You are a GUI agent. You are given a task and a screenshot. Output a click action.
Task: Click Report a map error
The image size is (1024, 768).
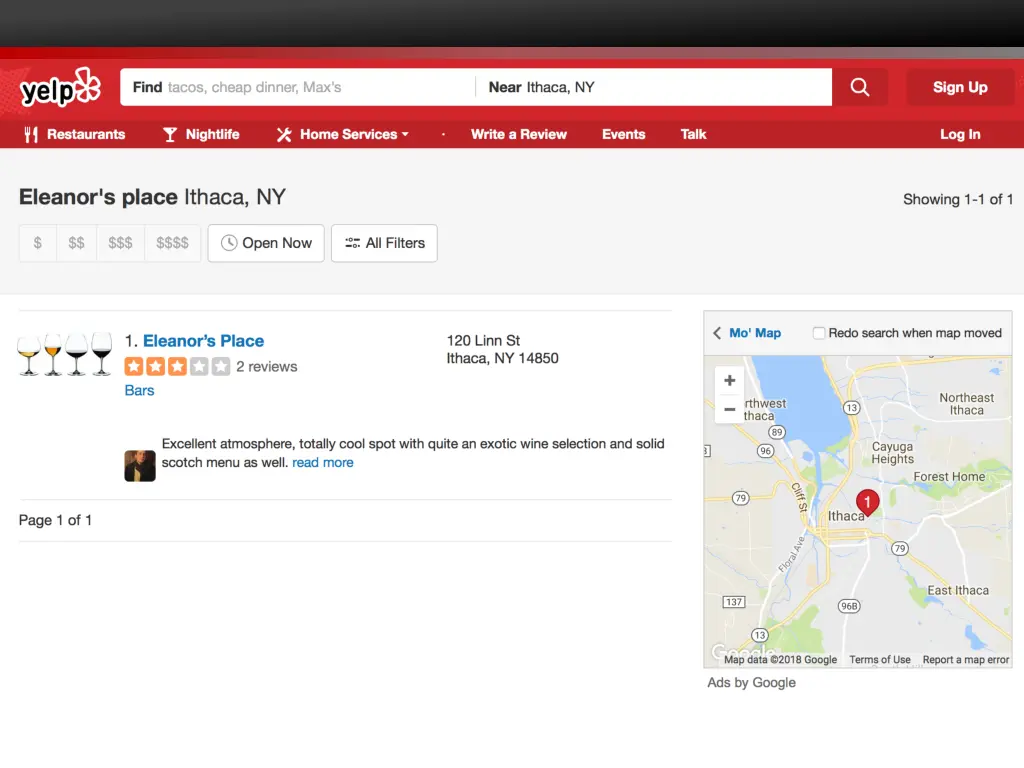(965, 660)
